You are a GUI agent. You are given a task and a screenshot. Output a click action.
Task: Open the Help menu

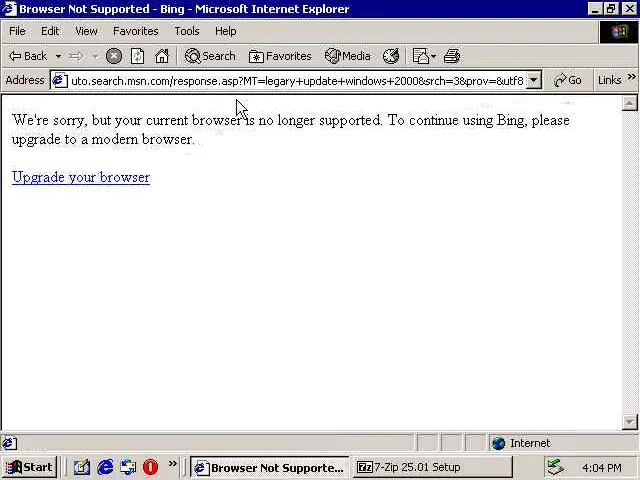coord(226,31)
